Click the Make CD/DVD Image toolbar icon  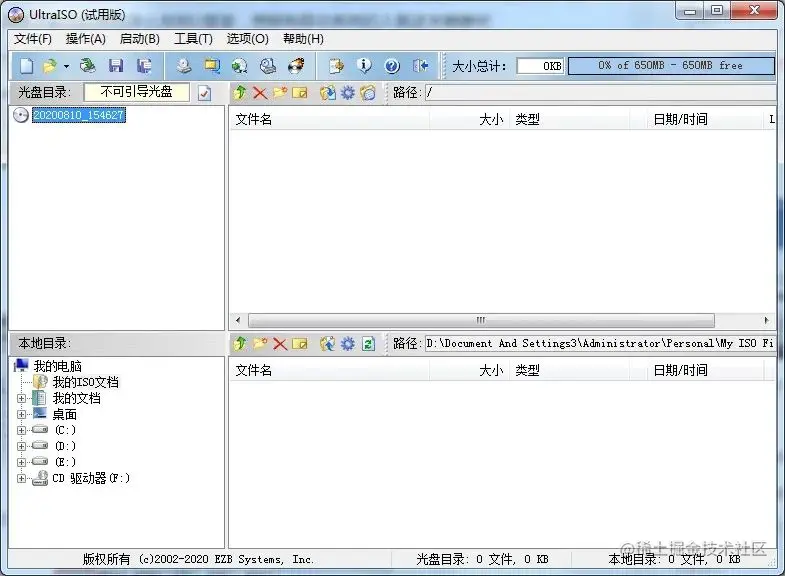click(184, 66)
